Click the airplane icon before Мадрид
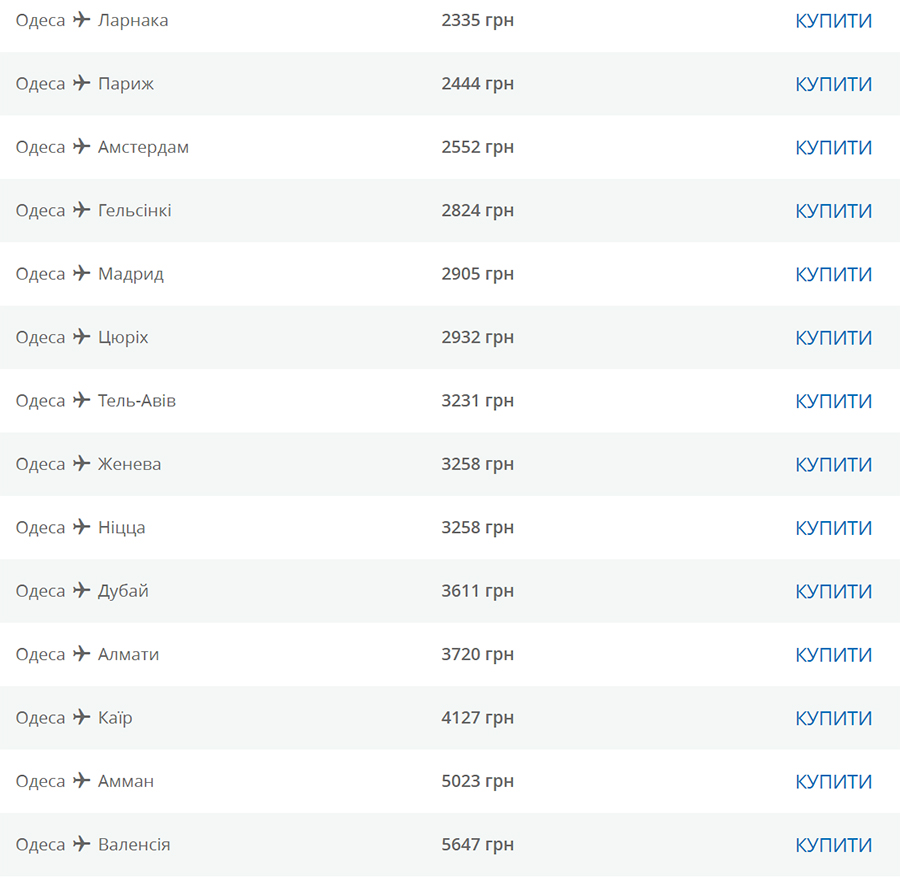The width and height of the screenshot is (900, 878). click(x=82, y=273)
